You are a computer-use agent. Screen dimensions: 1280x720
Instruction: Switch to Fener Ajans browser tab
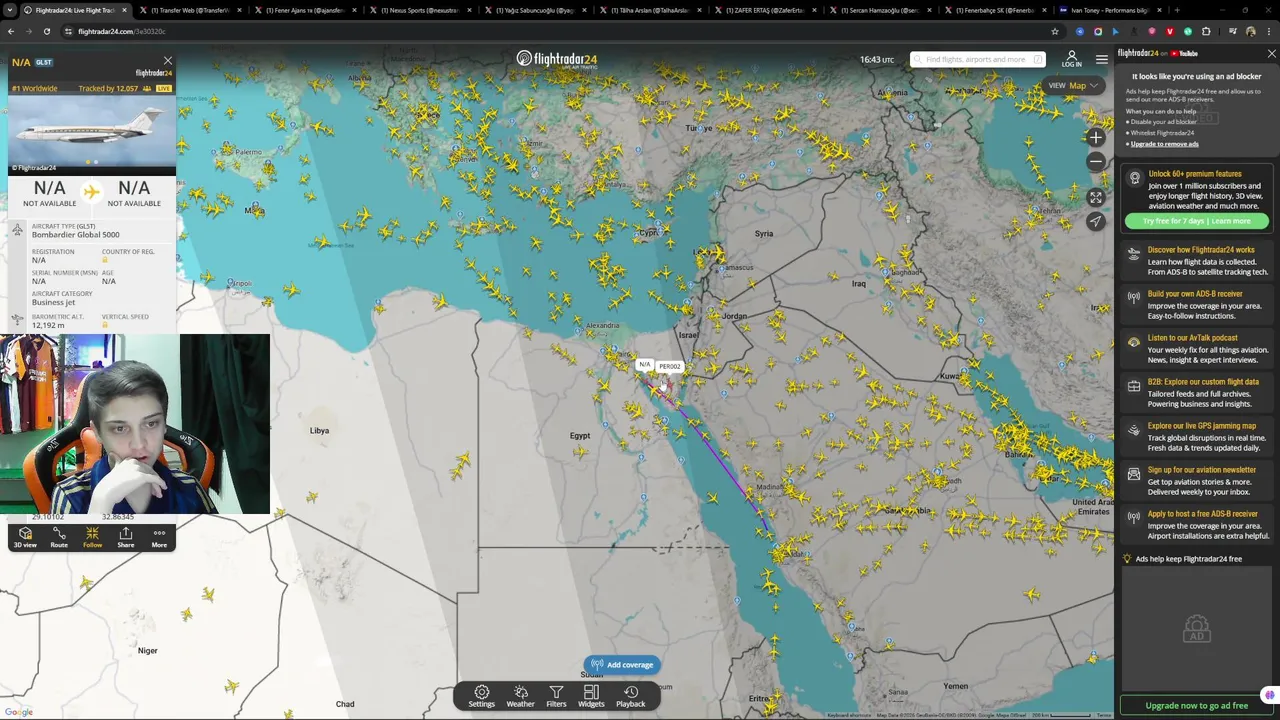[x=304, y=10]
